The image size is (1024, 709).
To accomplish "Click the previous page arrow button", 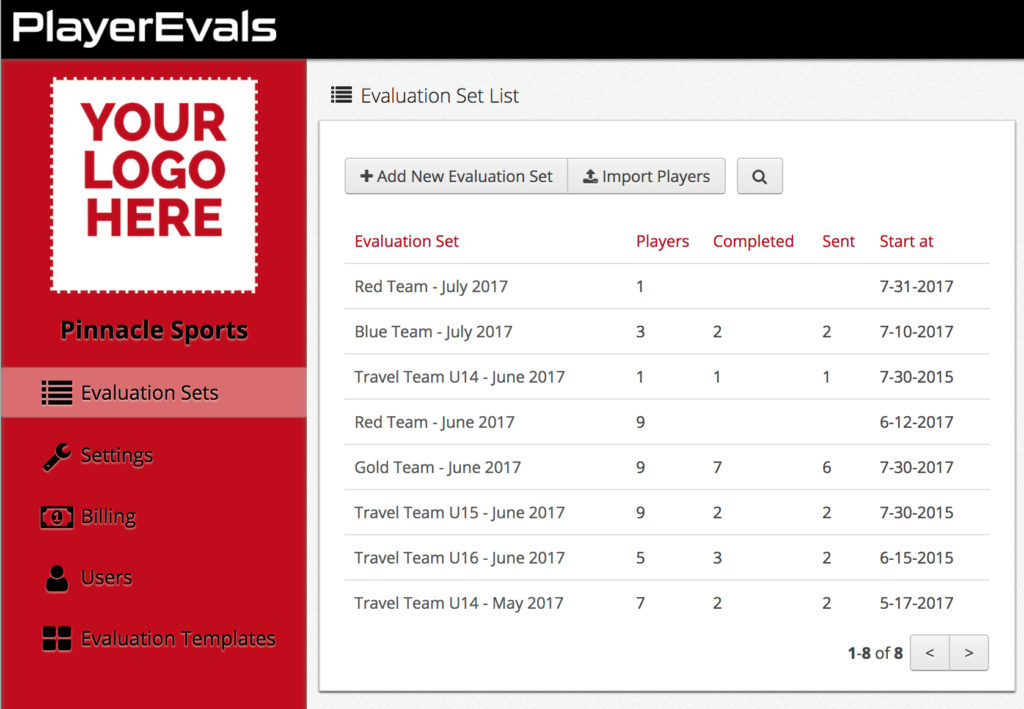I will click(929, 652).
